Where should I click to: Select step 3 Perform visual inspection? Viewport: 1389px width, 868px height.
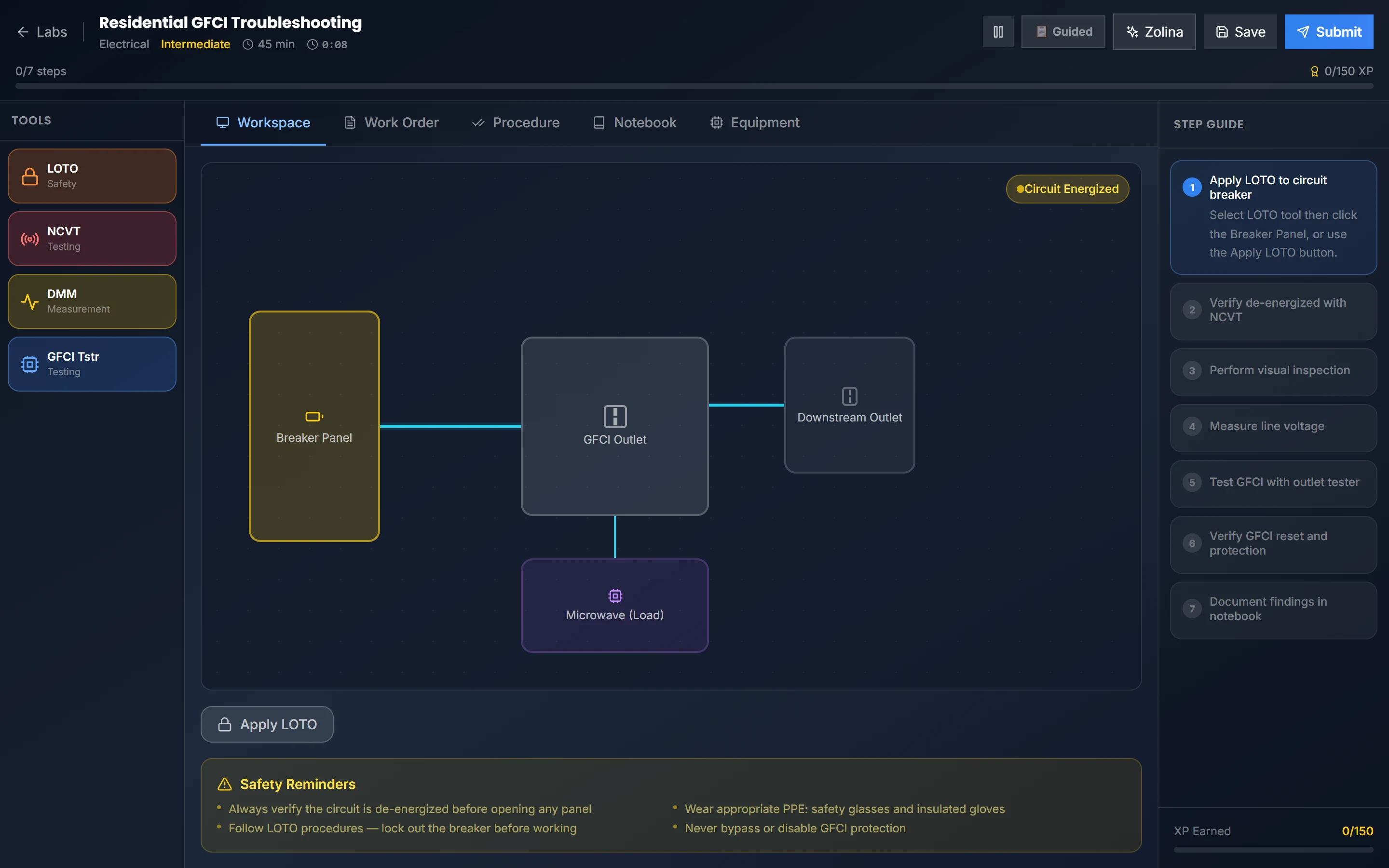(x=1273, y=371)
